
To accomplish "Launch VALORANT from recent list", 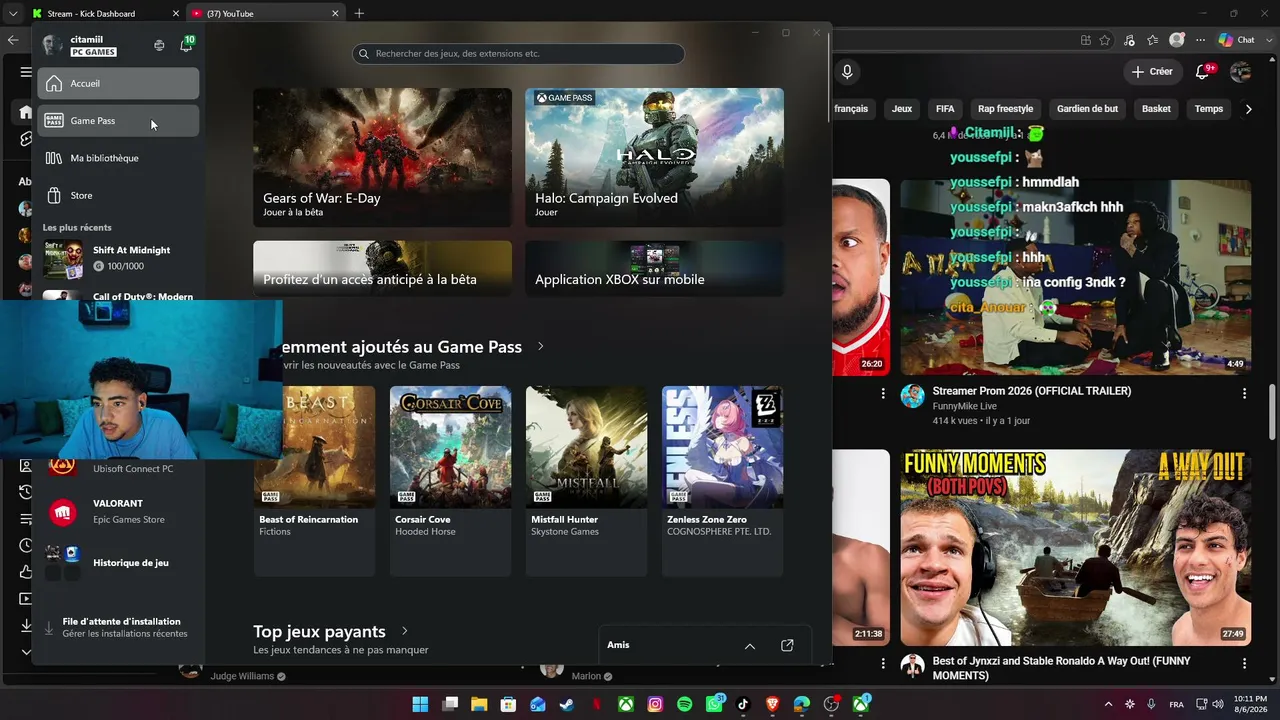I will click(x=118, y=511).
